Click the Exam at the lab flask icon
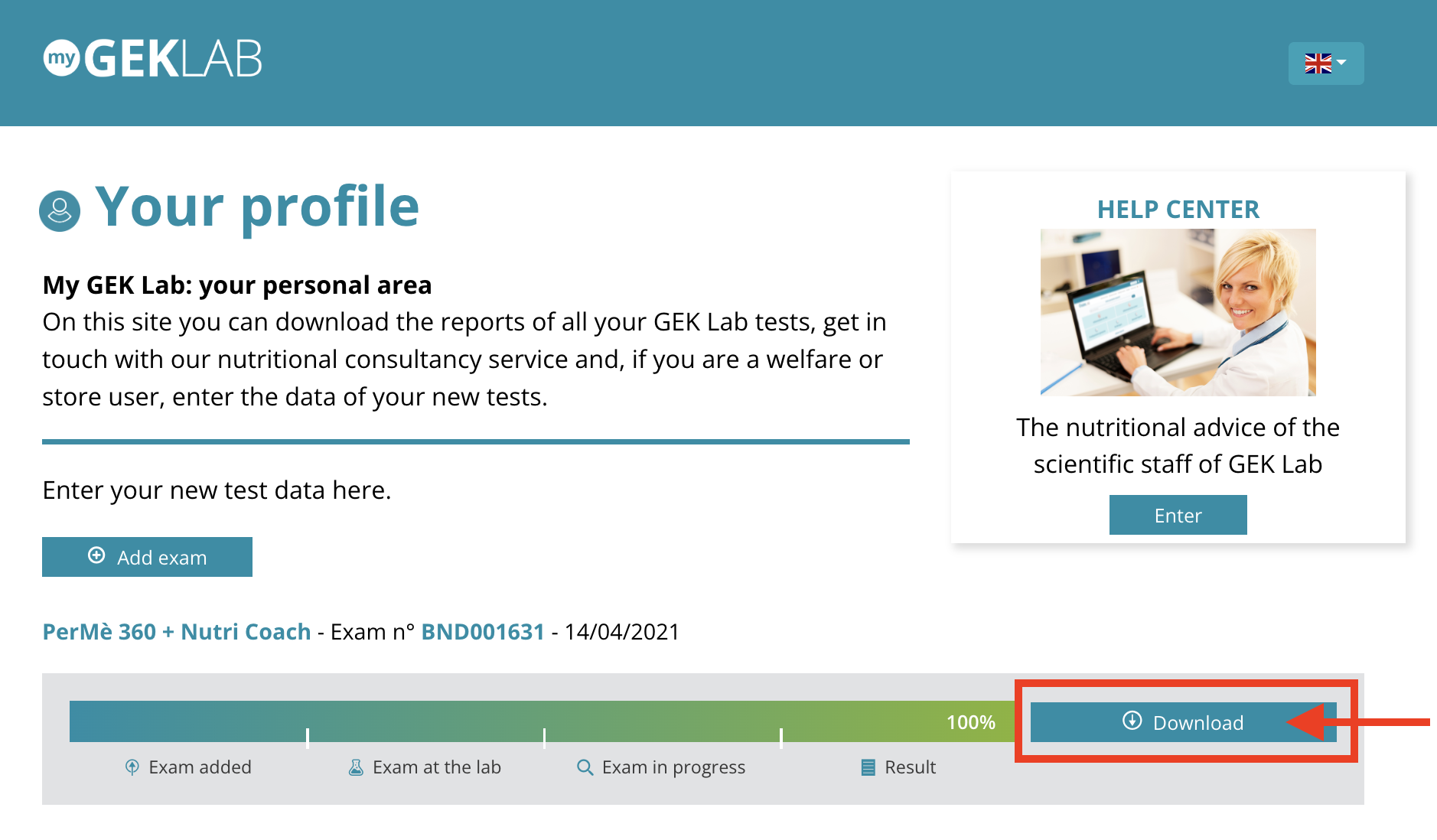Image resolution: width=1437 pixels, height=840 pixels. pos(356,767)
